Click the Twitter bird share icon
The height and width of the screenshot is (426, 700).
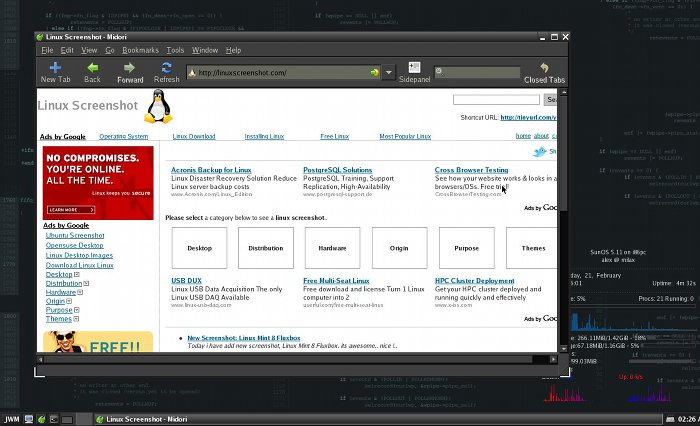coord(539,152)
